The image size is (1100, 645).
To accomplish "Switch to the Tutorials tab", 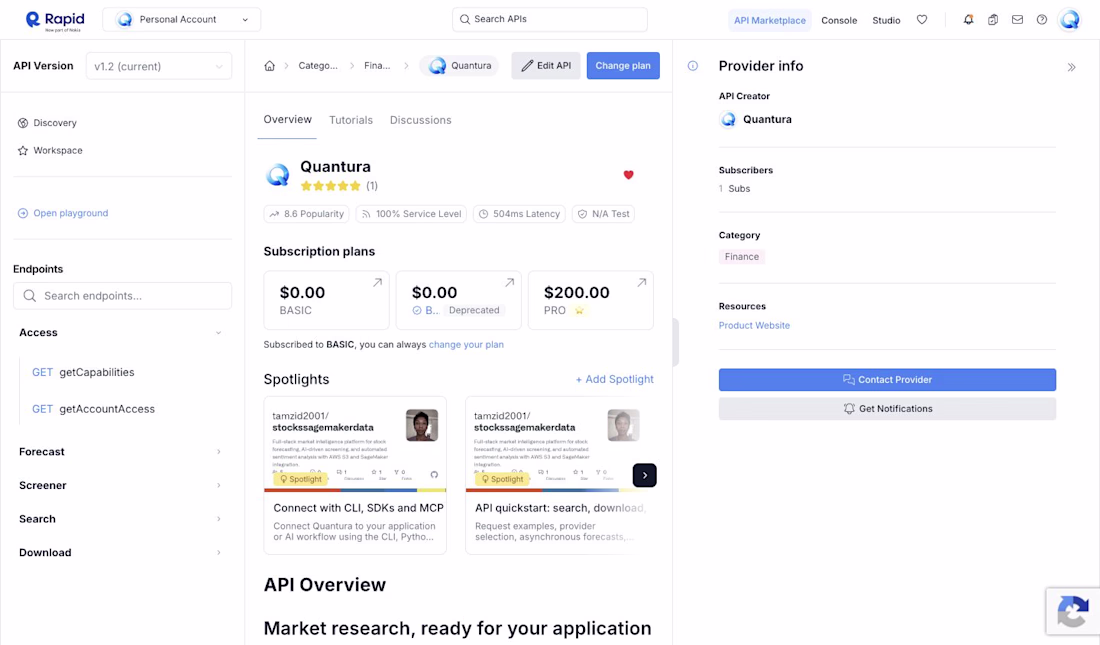I will [351, 120].
